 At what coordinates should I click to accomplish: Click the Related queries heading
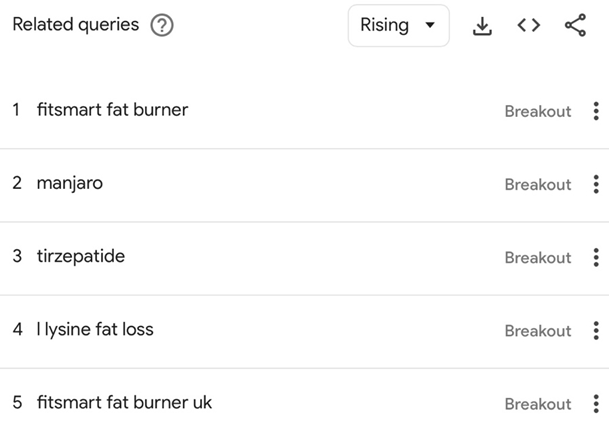(76, 24)
